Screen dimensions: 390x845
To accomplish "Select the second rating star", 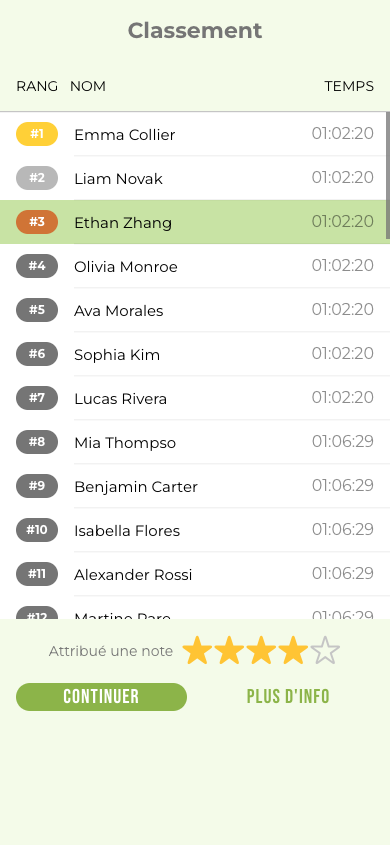I will pos(229,650).
